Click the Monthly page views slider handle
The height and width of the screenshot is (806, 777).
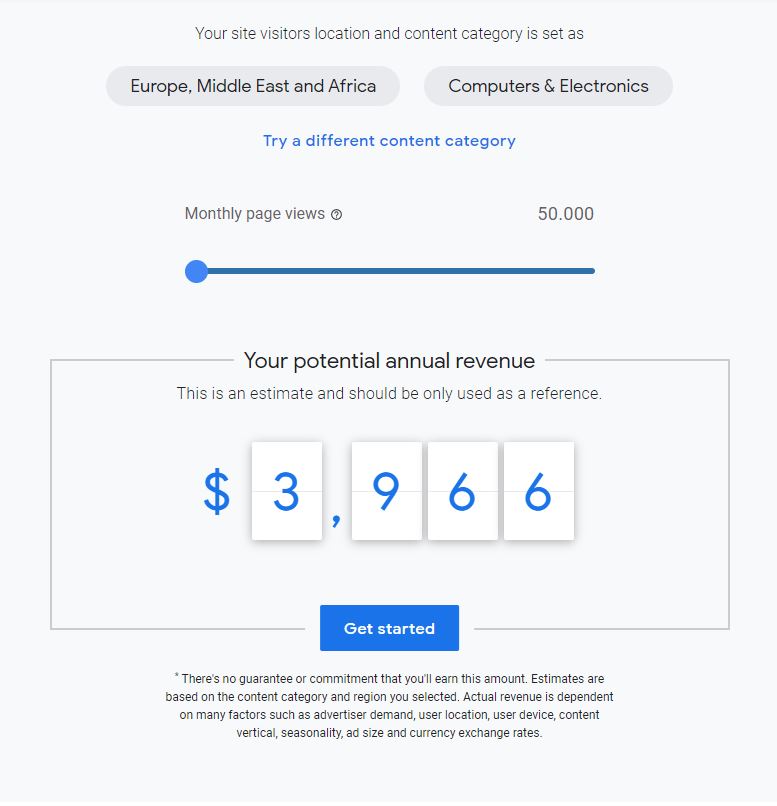pos(197,271)
